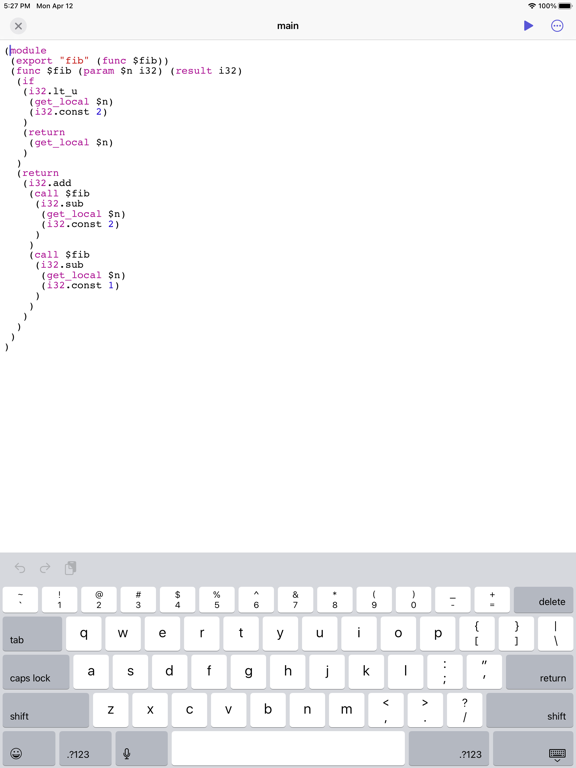Click "i32.add" instruction
The image size is (576, 768).
click(50, 183)
